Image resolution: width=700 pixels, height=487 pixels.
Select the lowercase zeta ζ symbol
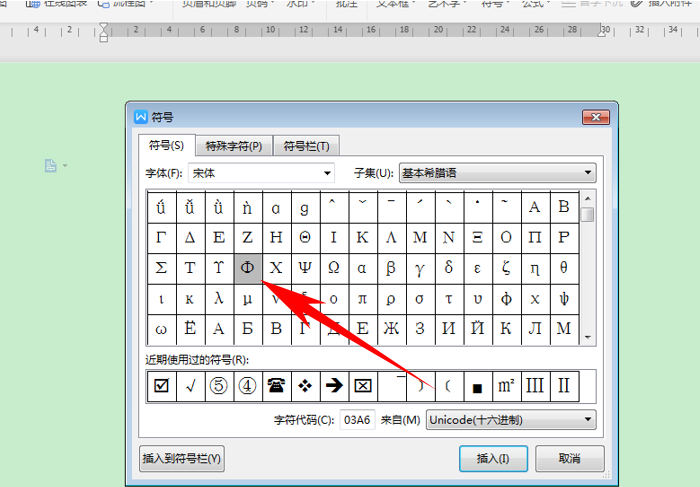point(506,268)
